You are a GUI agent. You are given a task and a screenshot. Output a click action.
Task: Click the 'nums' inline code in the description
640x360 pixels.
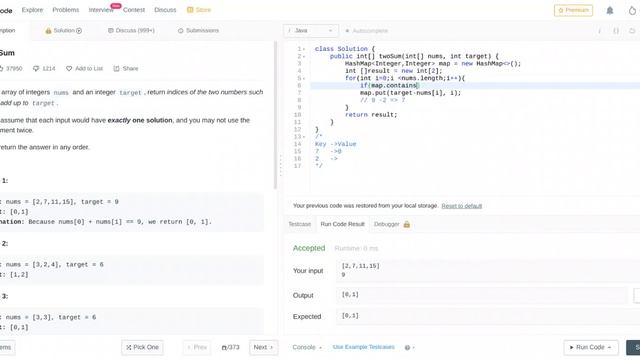point(61,93)
